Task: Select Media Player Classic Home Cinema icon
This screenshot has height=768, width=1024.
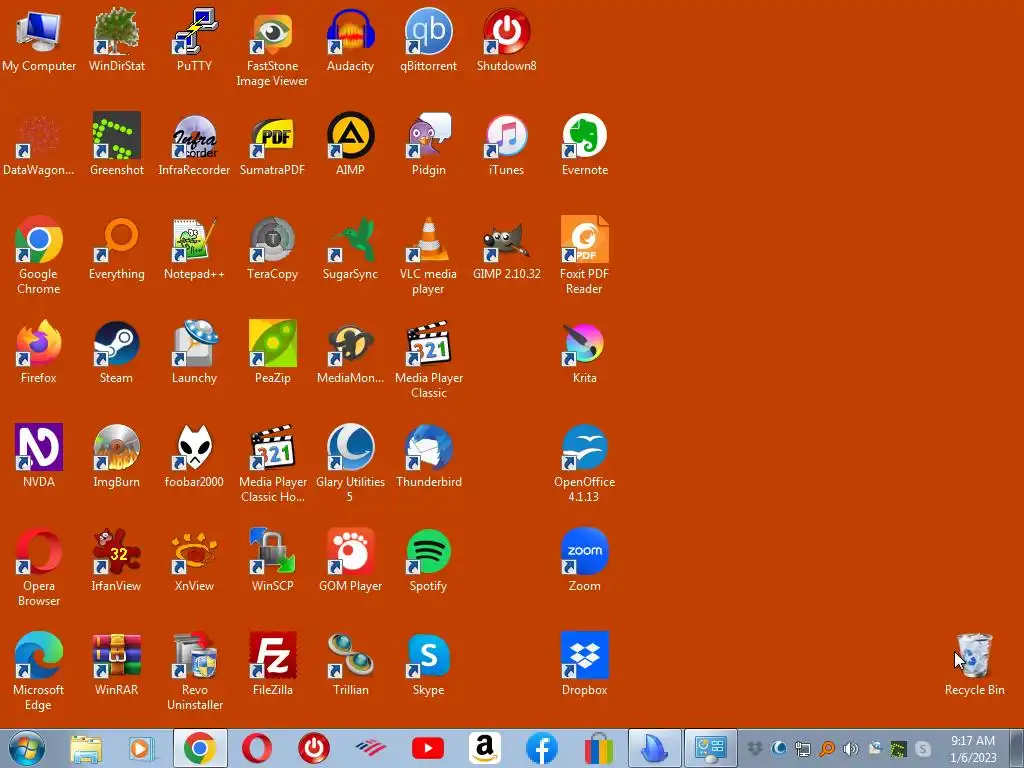Action: pyautogui.click(x=272, y=447)
